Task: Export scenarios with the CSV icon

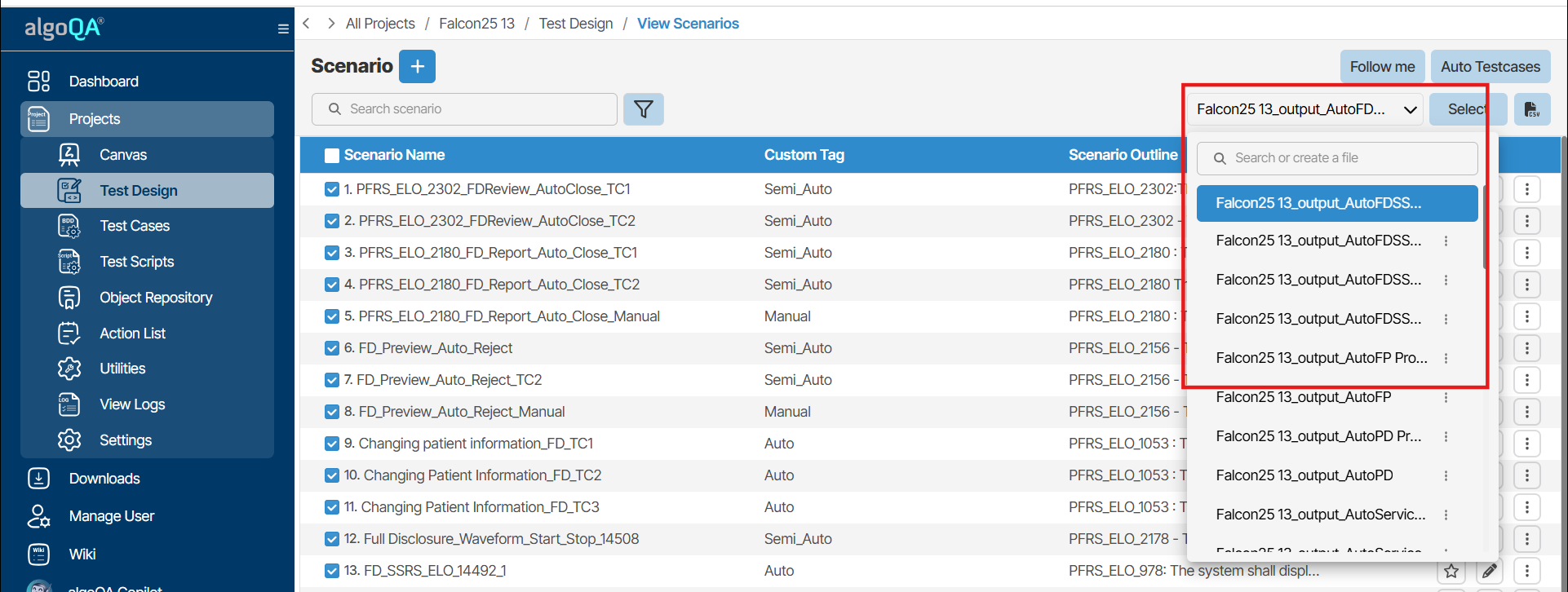Action: (1532, 109)
